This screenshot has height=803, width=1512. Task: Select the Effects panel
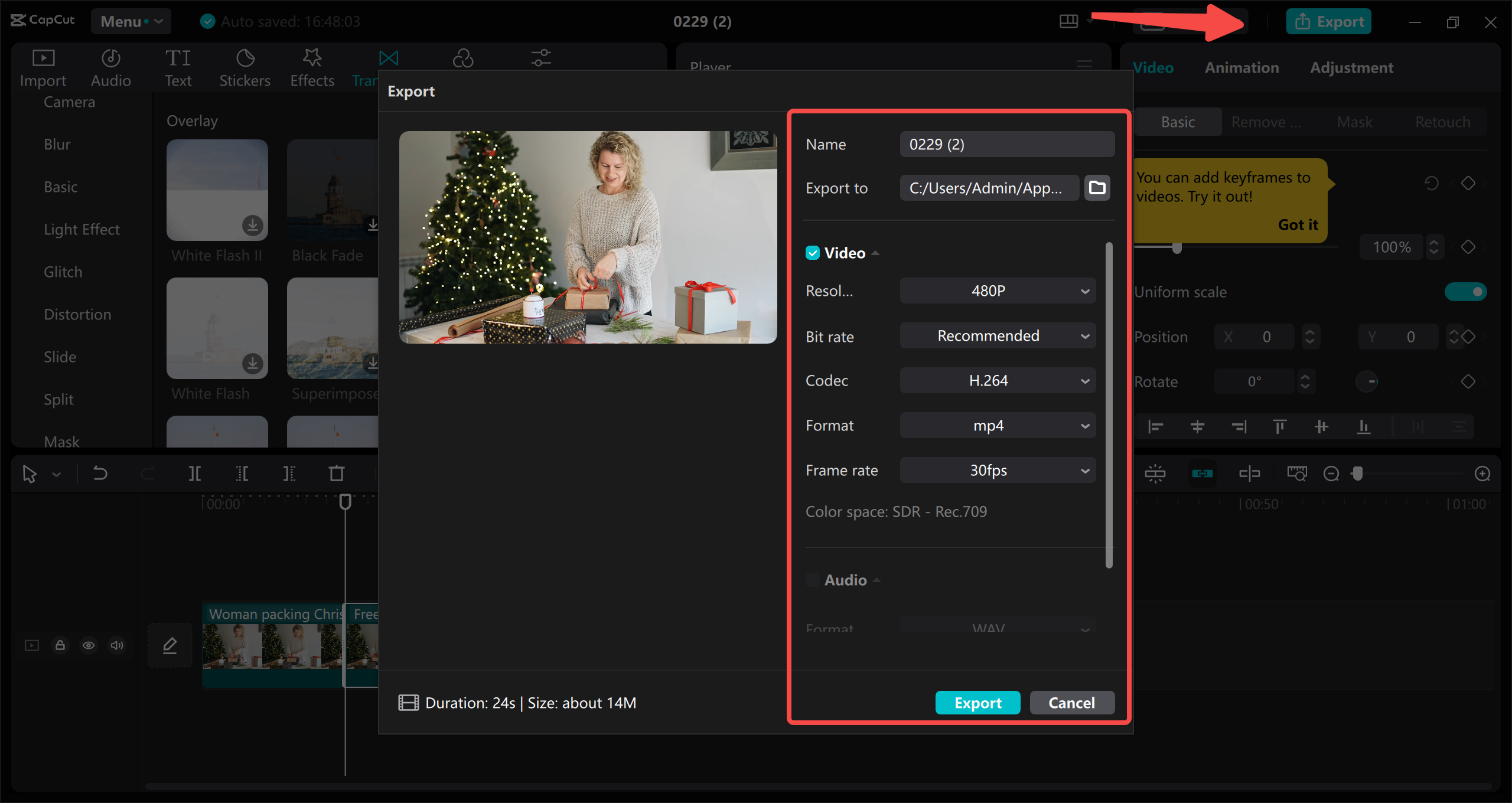point(311,67)
